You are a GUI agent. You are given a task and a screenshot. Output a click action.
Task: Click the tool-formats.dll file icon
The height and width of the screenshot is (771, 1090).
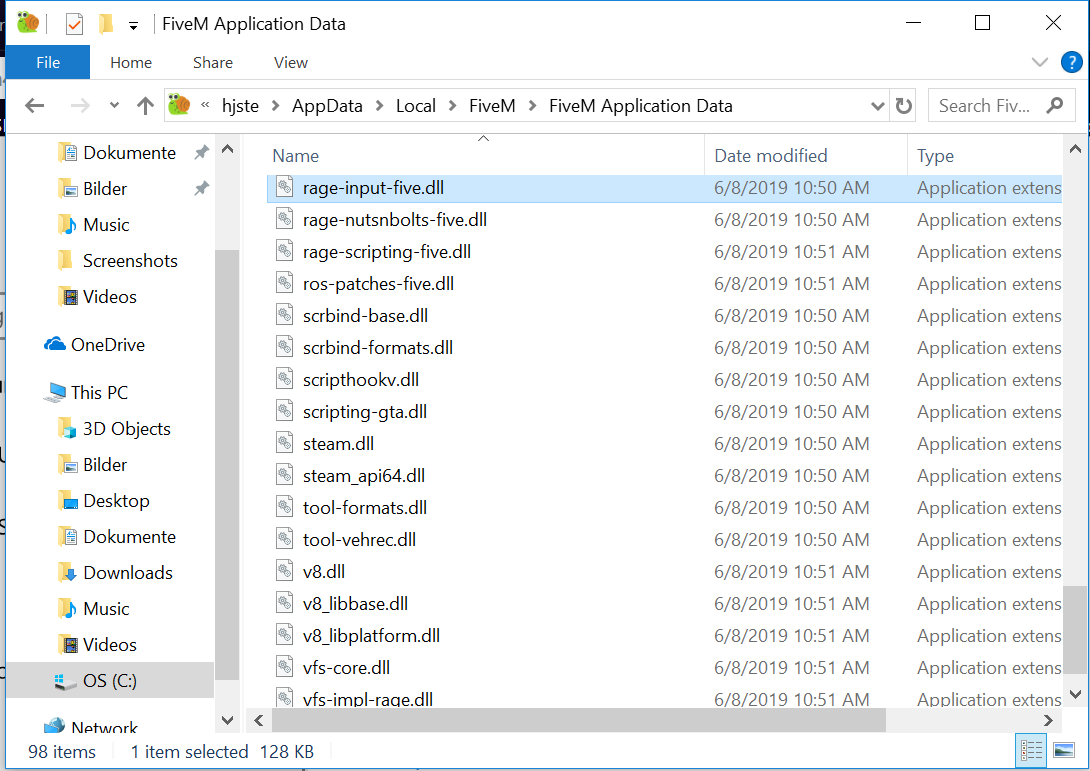[x=284, y=508]
